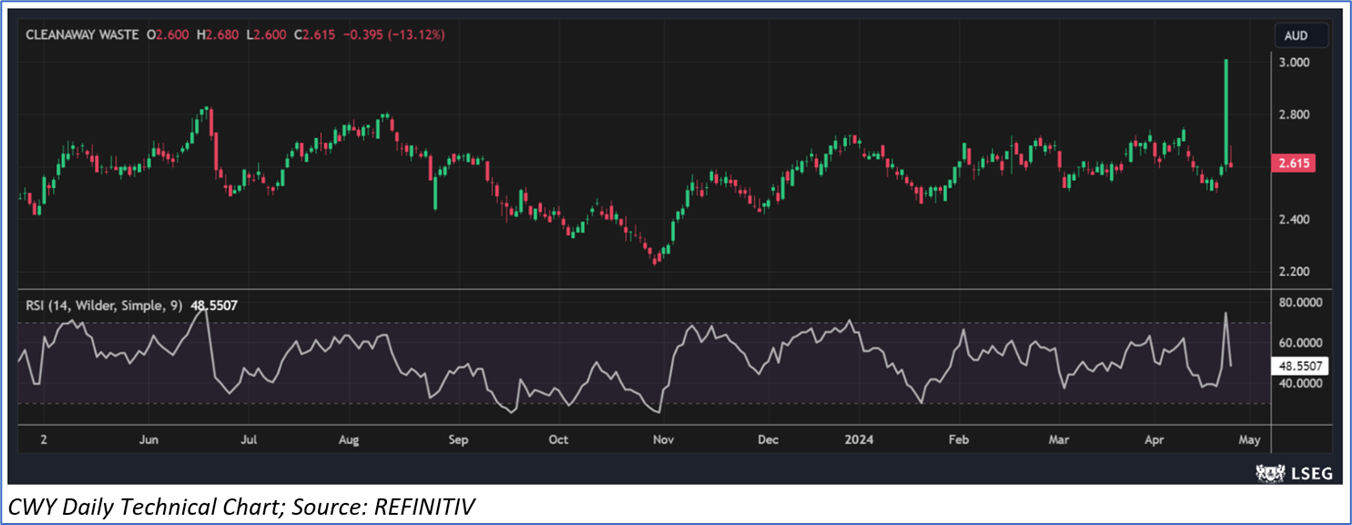Image resolution: width=1352 pixels, height=525 pixels.
Task: Click the Apr label on time axis
Action: [1155, 439]
